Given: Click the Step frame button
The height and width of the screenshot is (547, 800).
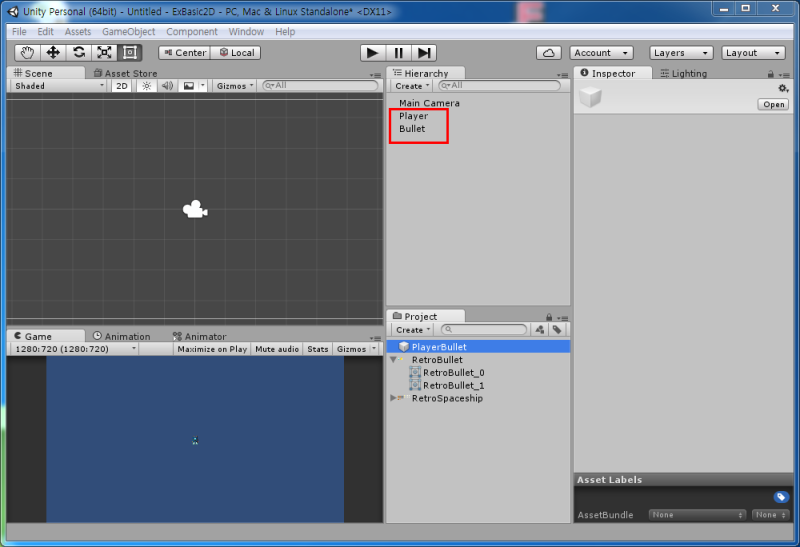Looking at the screenshot, I should click(x=423, y=53).
